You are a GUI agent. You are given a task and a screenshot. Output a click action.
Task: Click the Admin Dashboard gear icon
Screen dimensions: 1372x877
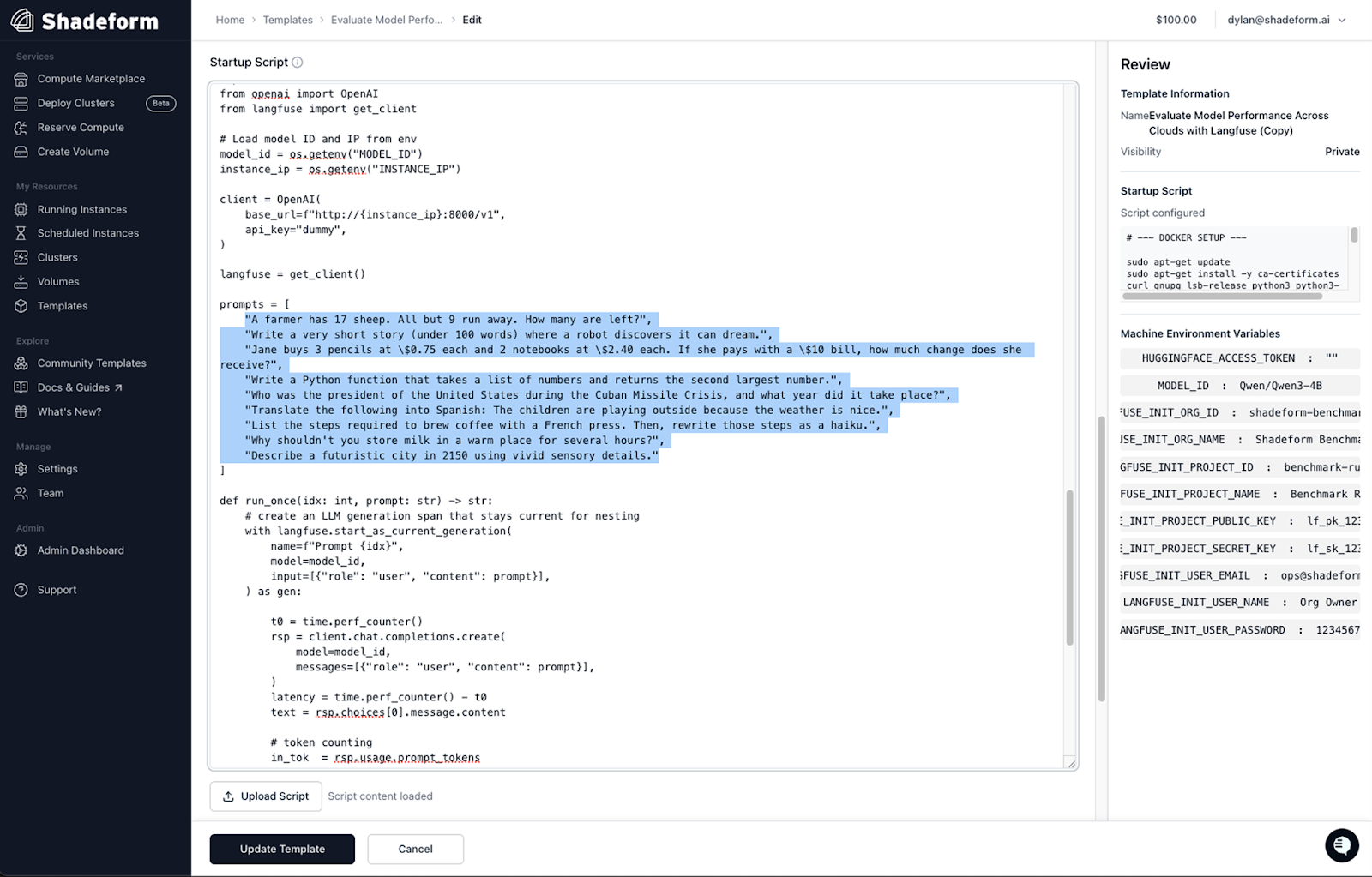click(21, 550)
